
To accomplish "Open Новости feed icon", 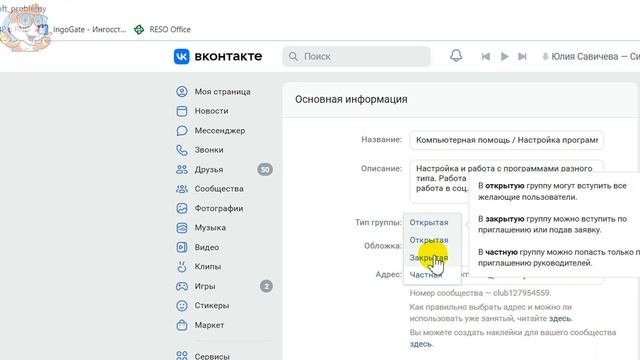I will (x=182, y=111).
